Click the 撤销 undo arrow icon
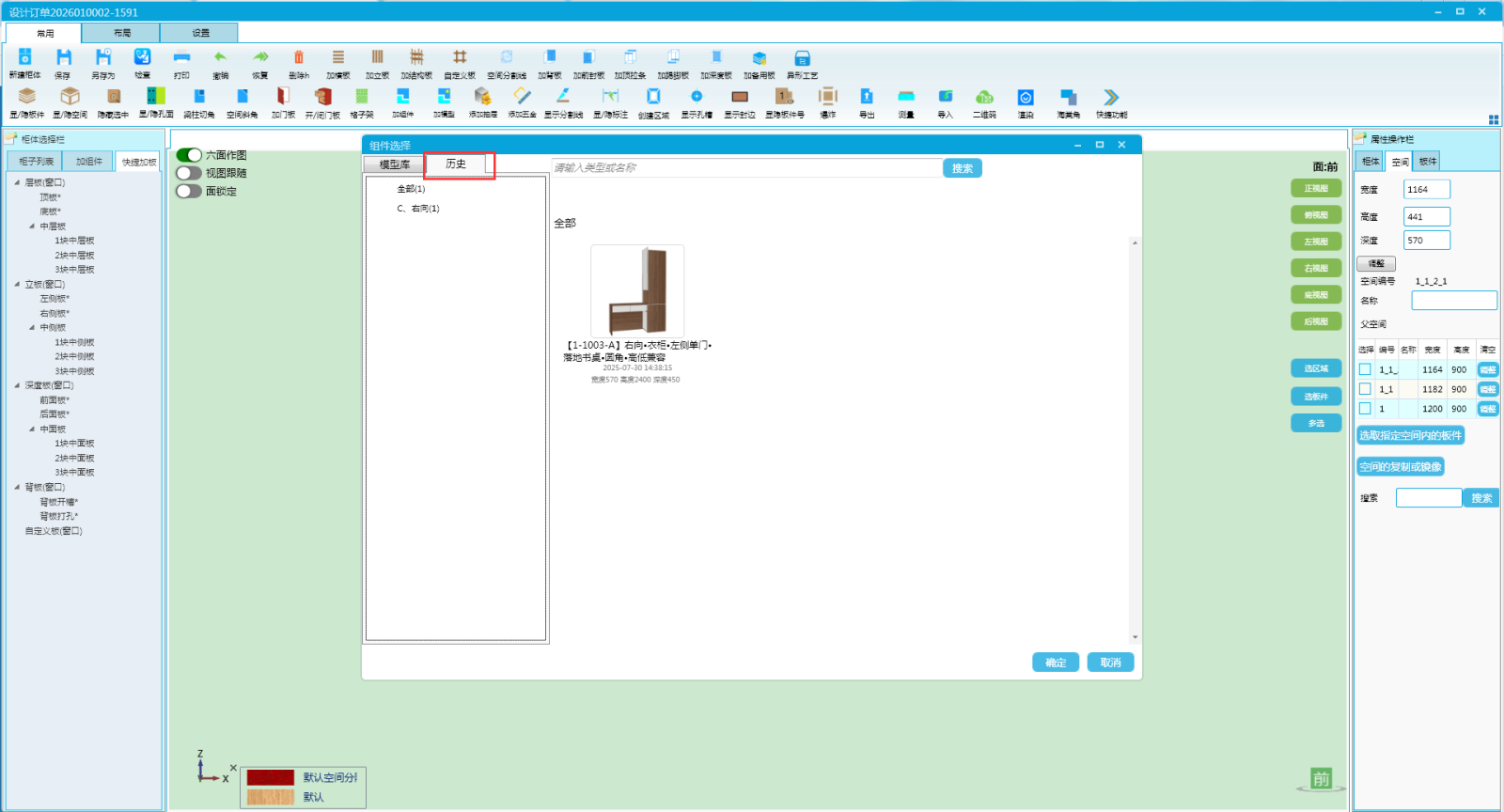 220,58
